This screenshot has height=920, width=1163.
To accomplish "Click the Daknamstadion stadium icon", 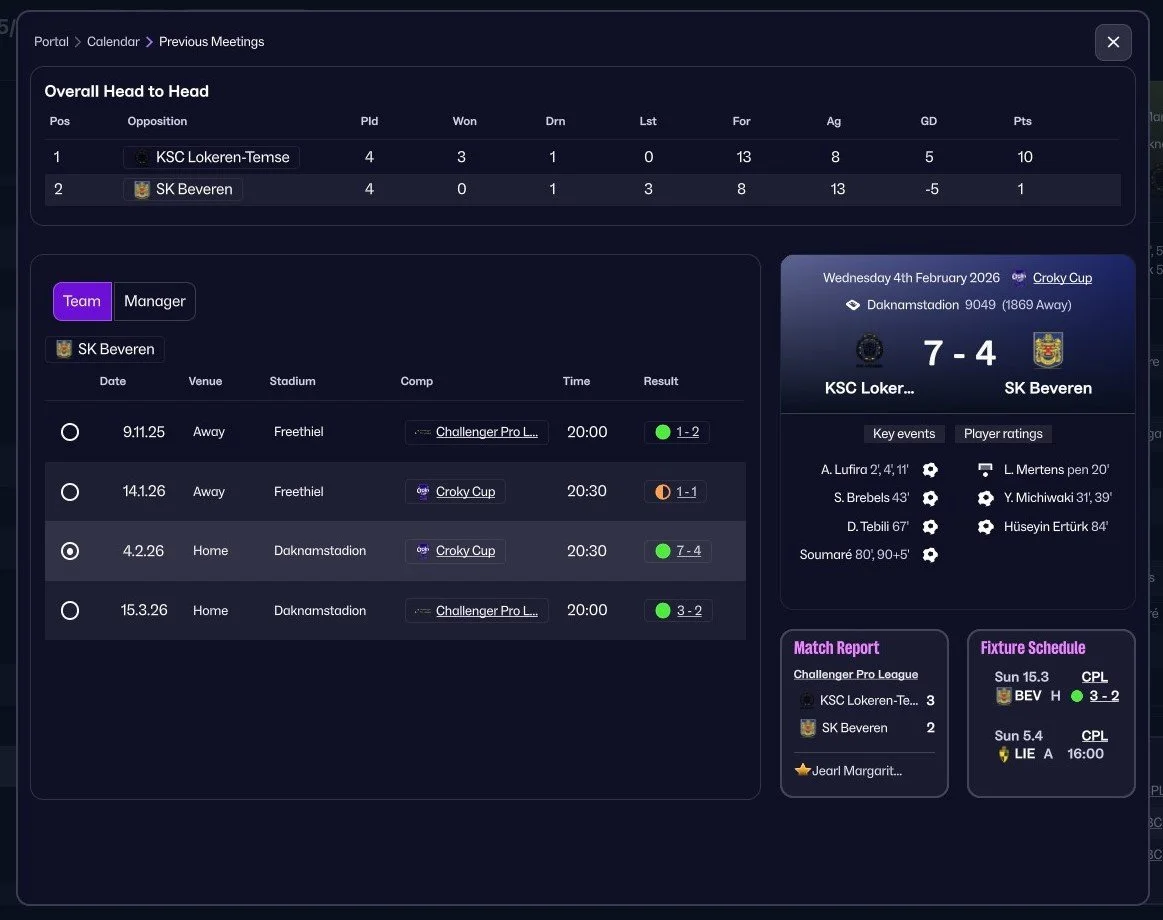I will pos(853,305).
